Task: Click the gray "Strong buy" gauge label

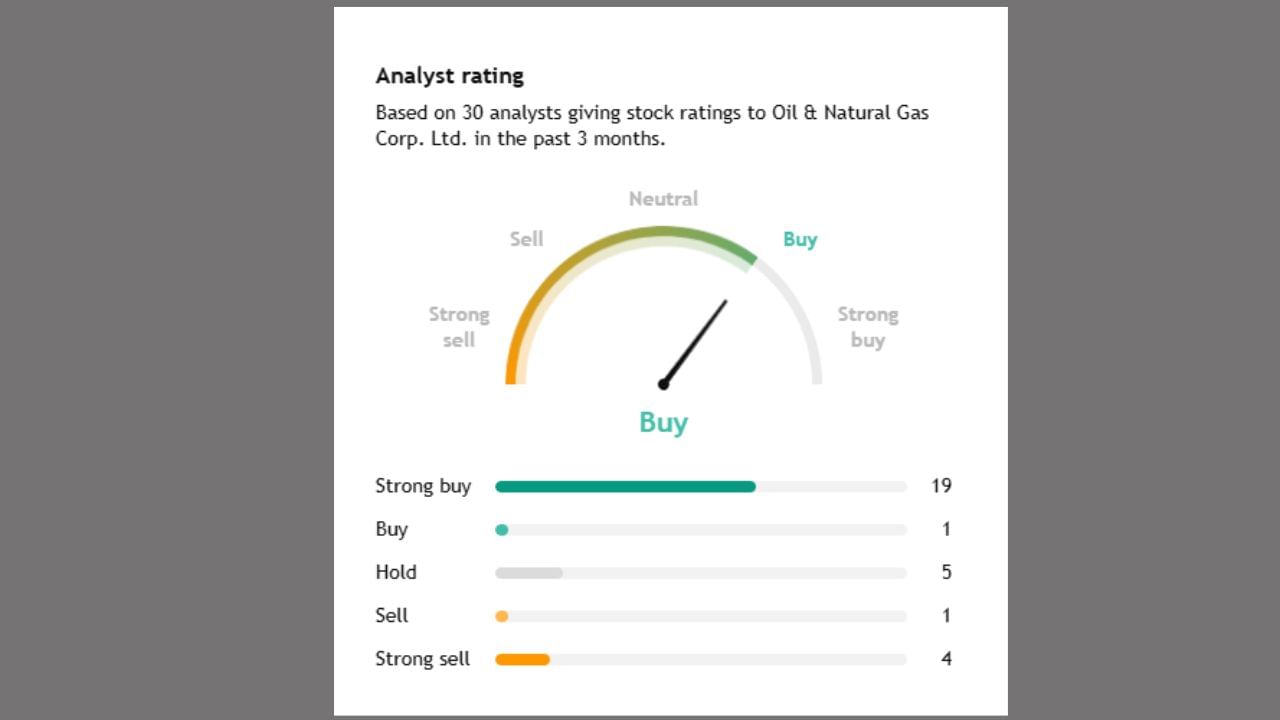Action: pos(867,327)
